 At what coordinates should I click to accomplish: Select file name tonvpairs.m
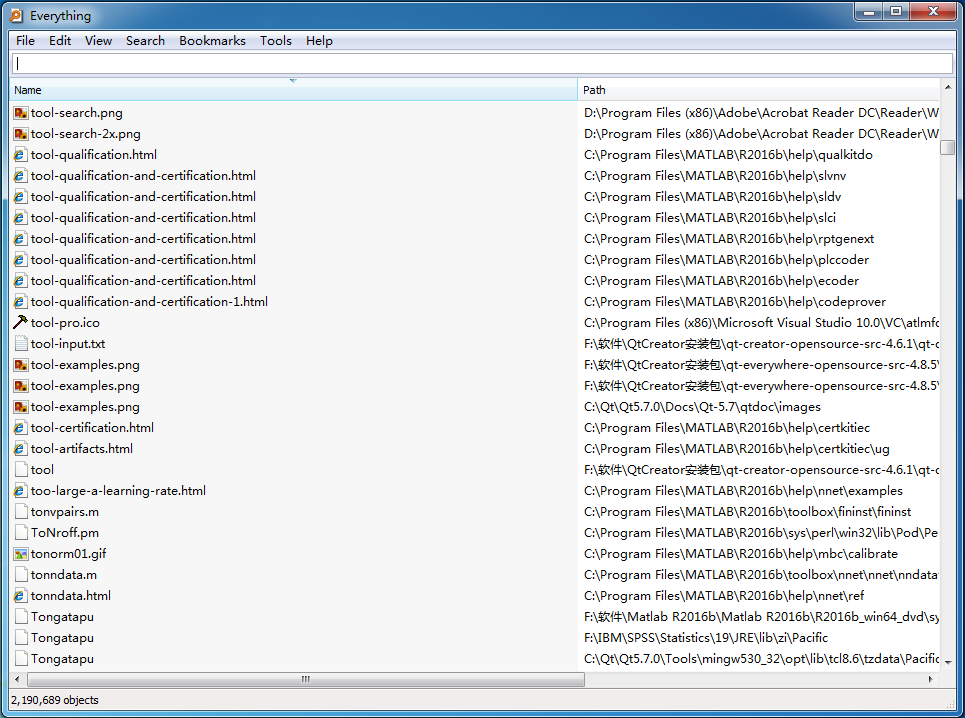point(65,511)
